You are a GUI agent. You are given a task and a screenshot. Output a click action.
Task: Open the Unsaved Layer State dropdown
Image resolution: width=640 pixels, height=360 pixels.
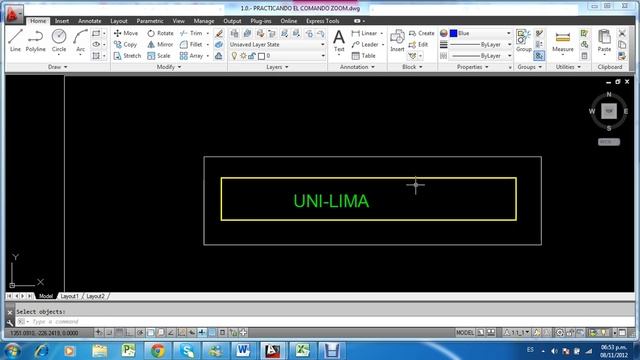pos(277,44)
